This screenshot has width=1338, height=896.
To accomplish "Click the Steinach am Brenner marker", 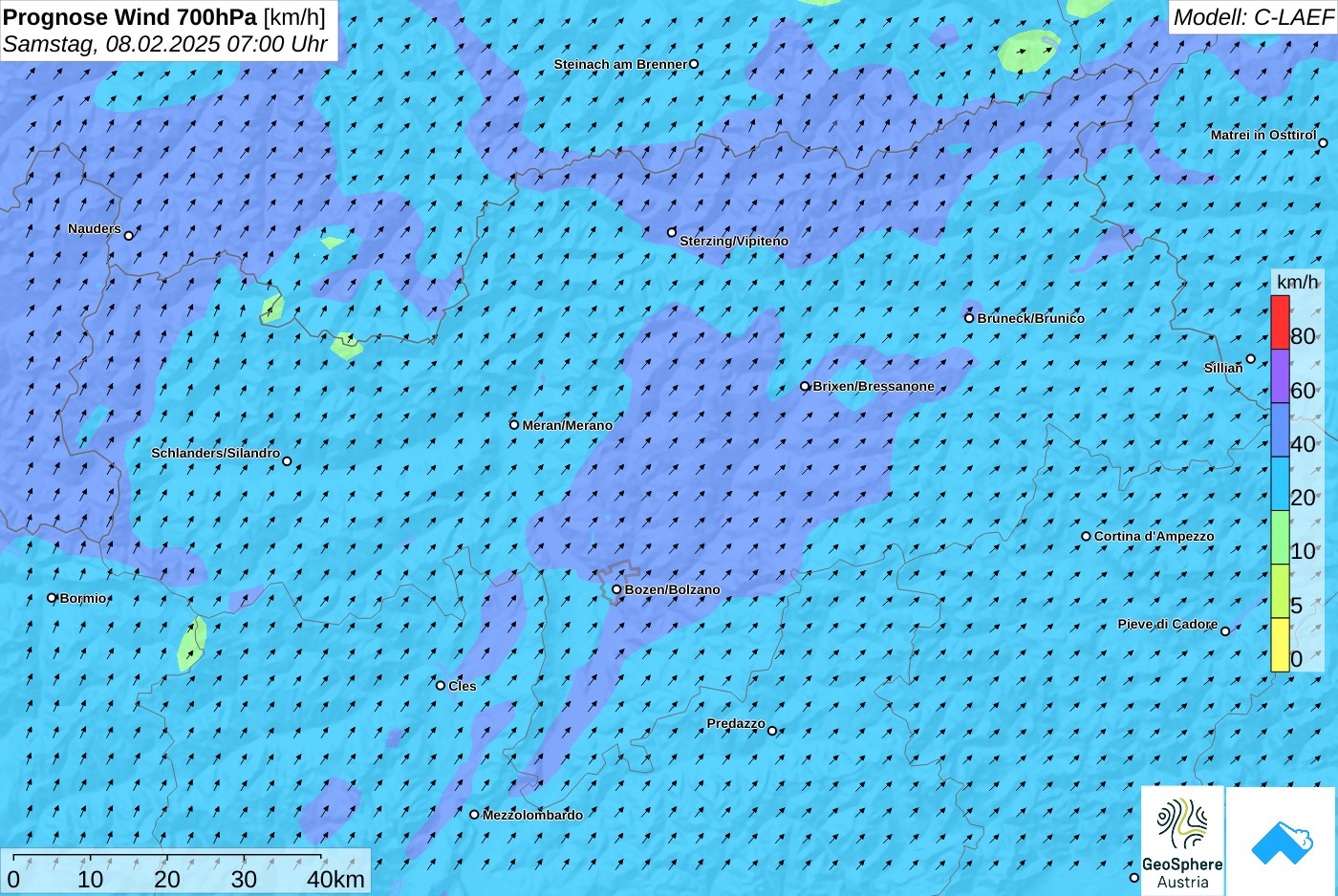I will [x=694, y=64].
